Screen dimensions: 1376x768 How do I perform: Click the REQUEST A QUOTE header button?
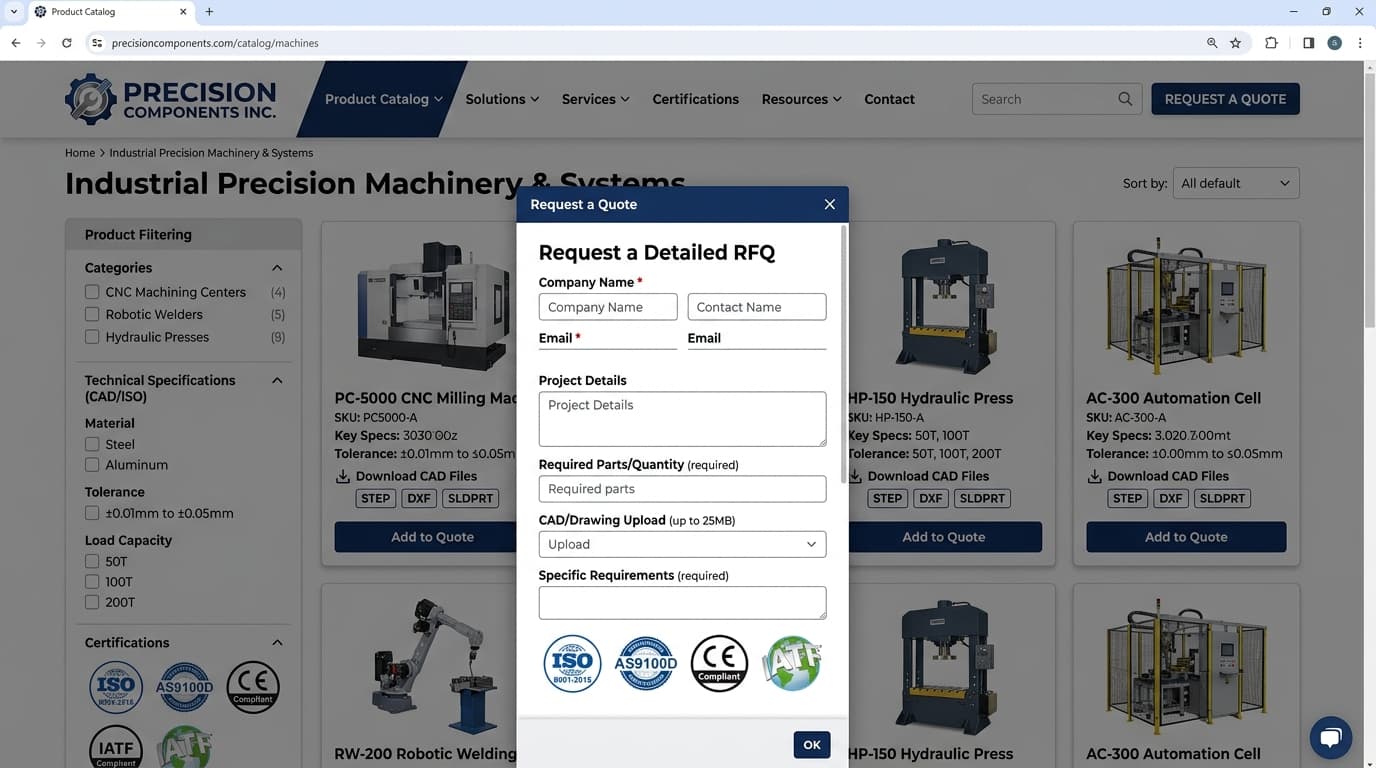click(1225, 99)
